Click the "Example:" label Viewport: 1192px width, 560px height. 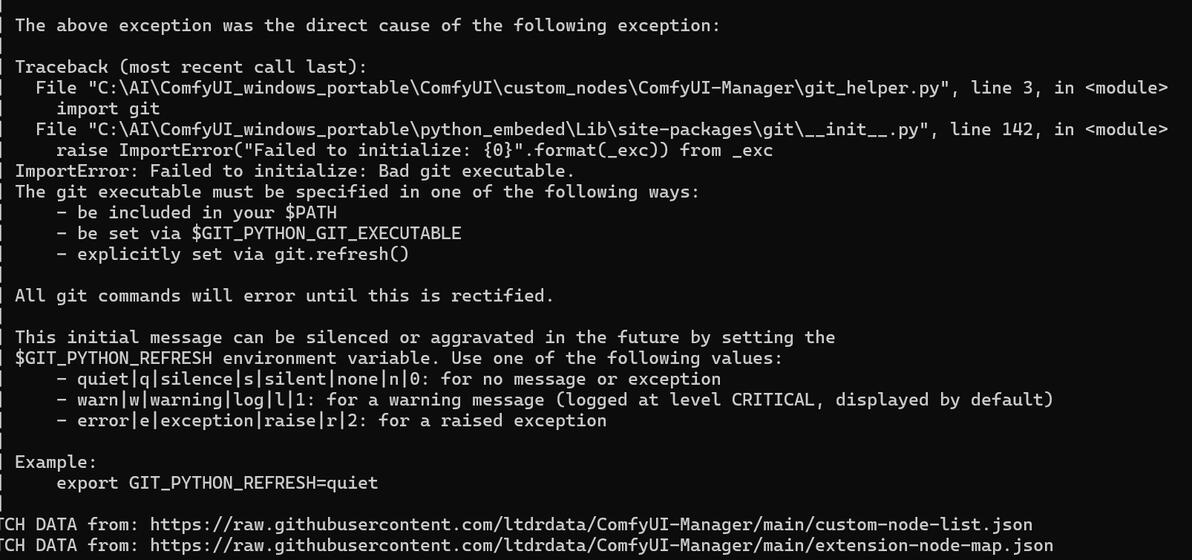pyautogui.click(x=56, y=462)
